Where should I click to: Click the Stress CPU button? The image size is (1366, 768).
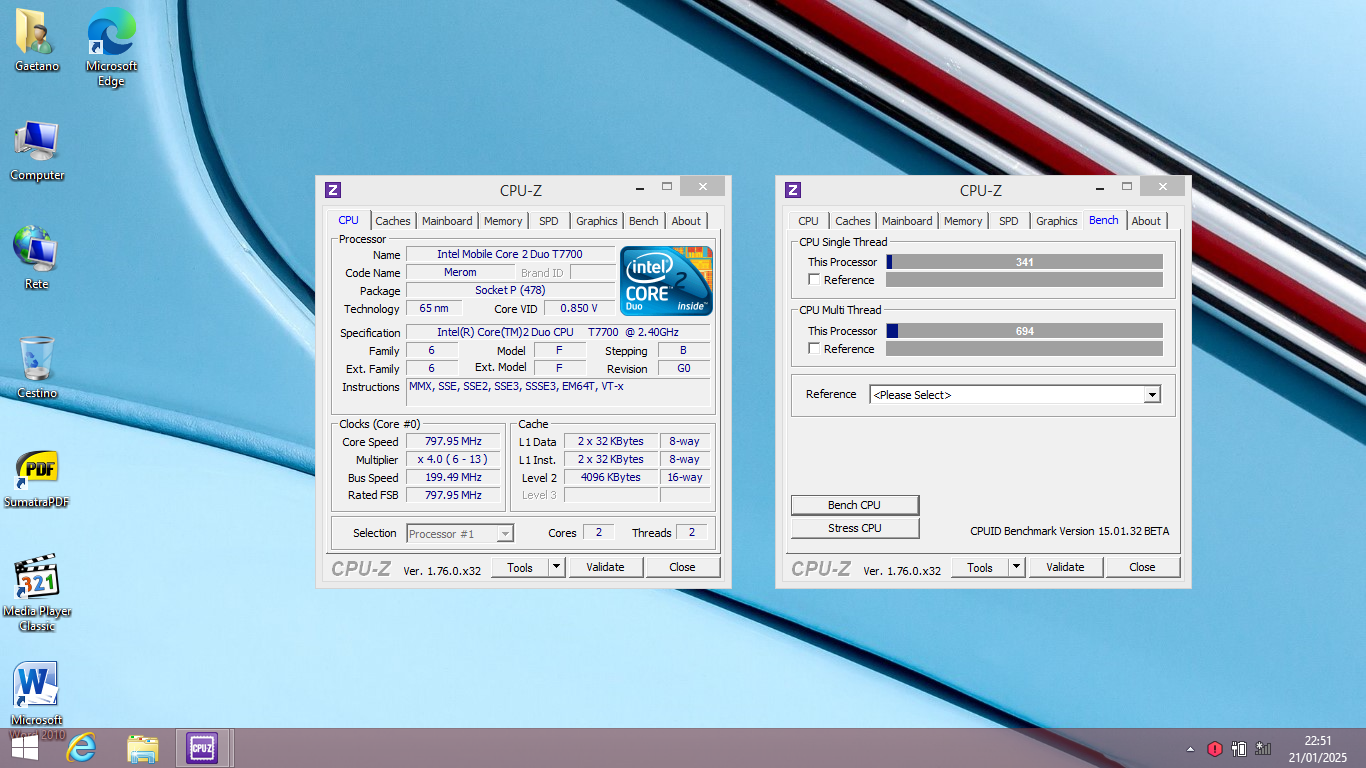pos(854,528)
